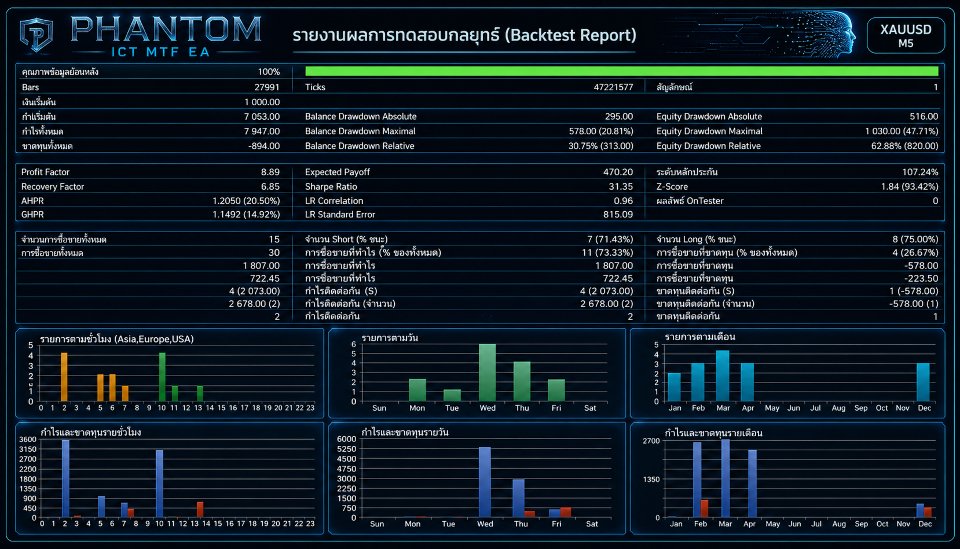This screenshot has height=549, width=960.
Task: Select the LR Standard Error value 815.09
Action: (618, 214)
